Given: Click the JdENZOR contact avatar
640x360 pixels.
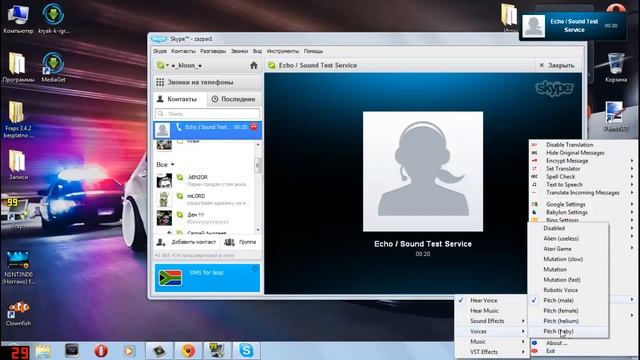Looking at the screenshot, I should [164, 180].
